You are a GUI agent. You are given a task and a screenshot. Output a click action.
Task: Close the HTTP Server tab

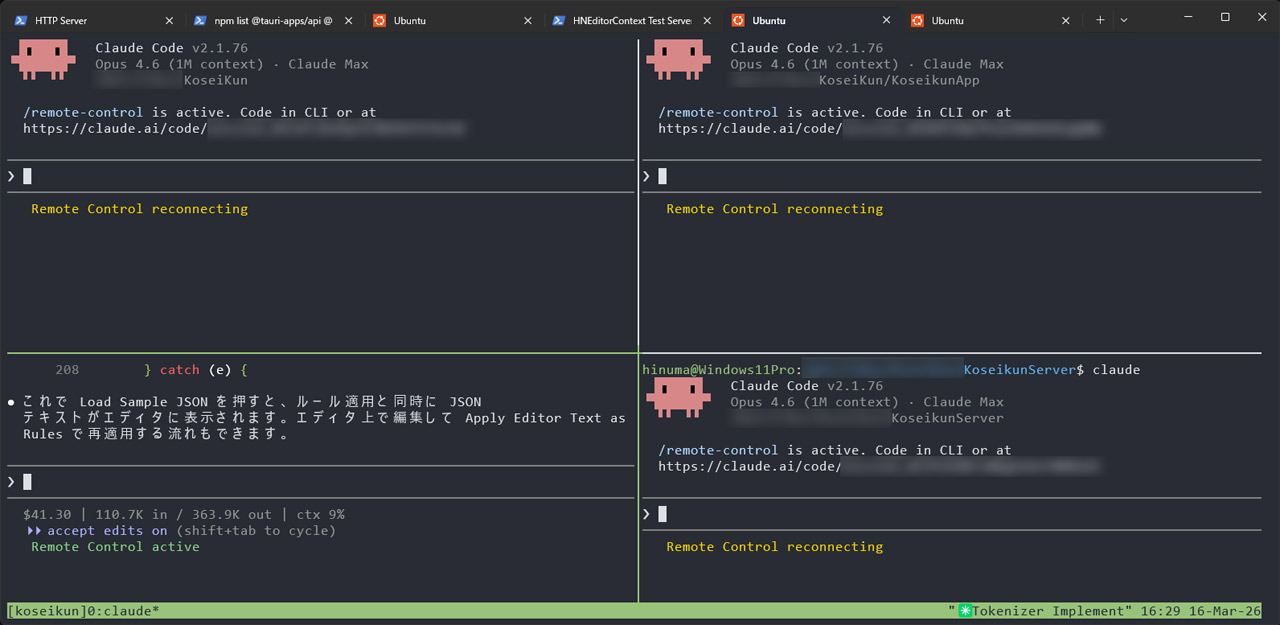coord(169,19)
